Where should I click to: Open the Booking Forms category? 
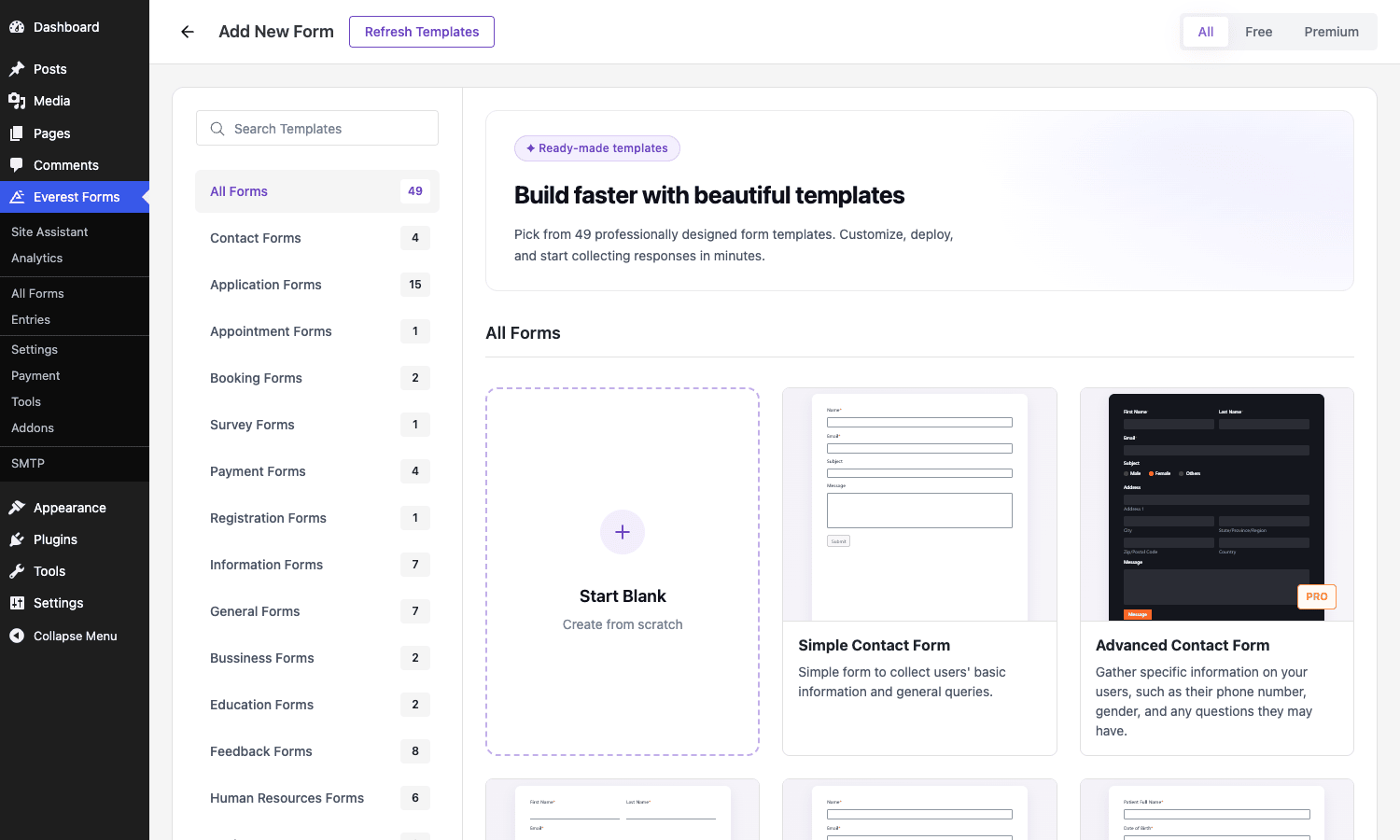point(317,378)
